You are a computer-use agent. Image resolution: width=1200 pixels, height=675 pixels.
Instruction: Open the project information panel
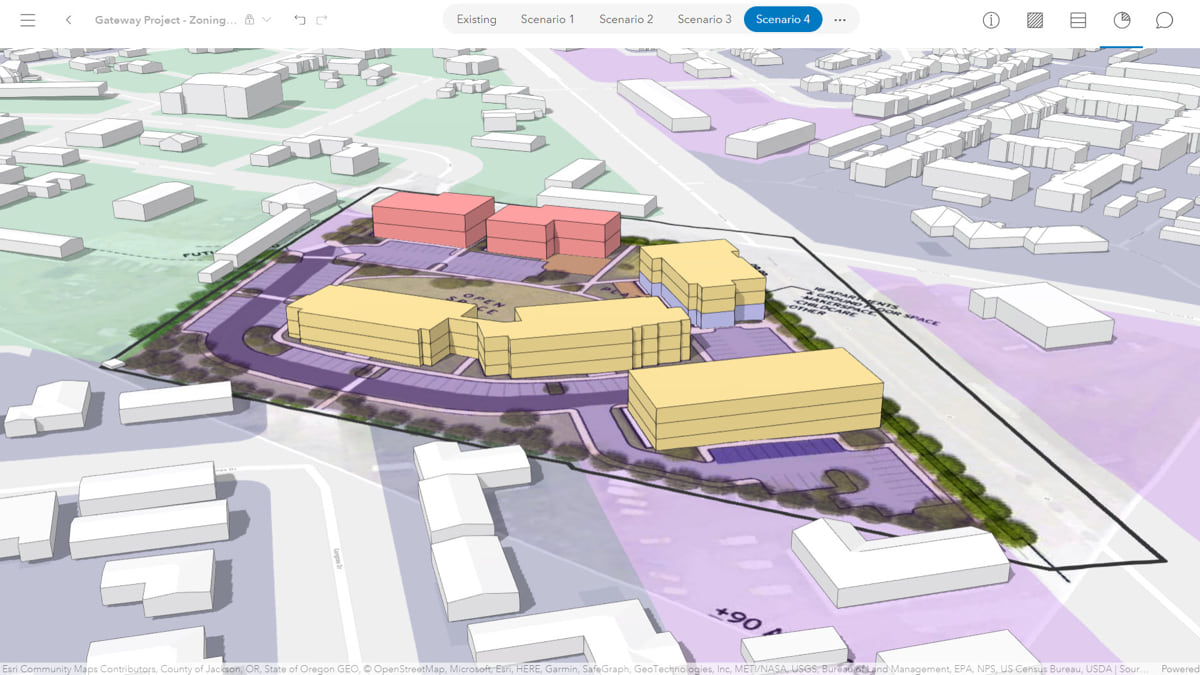(991, 20)
